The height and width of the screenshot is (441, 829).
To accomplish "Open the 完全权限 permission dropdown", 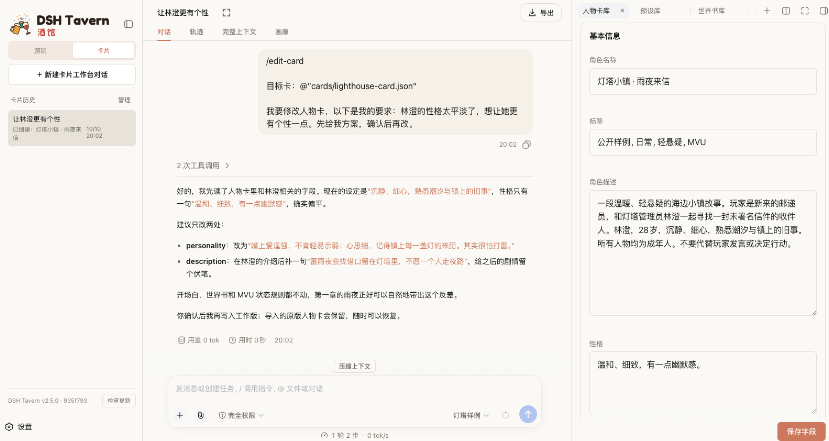I will (x=242, y=415).
